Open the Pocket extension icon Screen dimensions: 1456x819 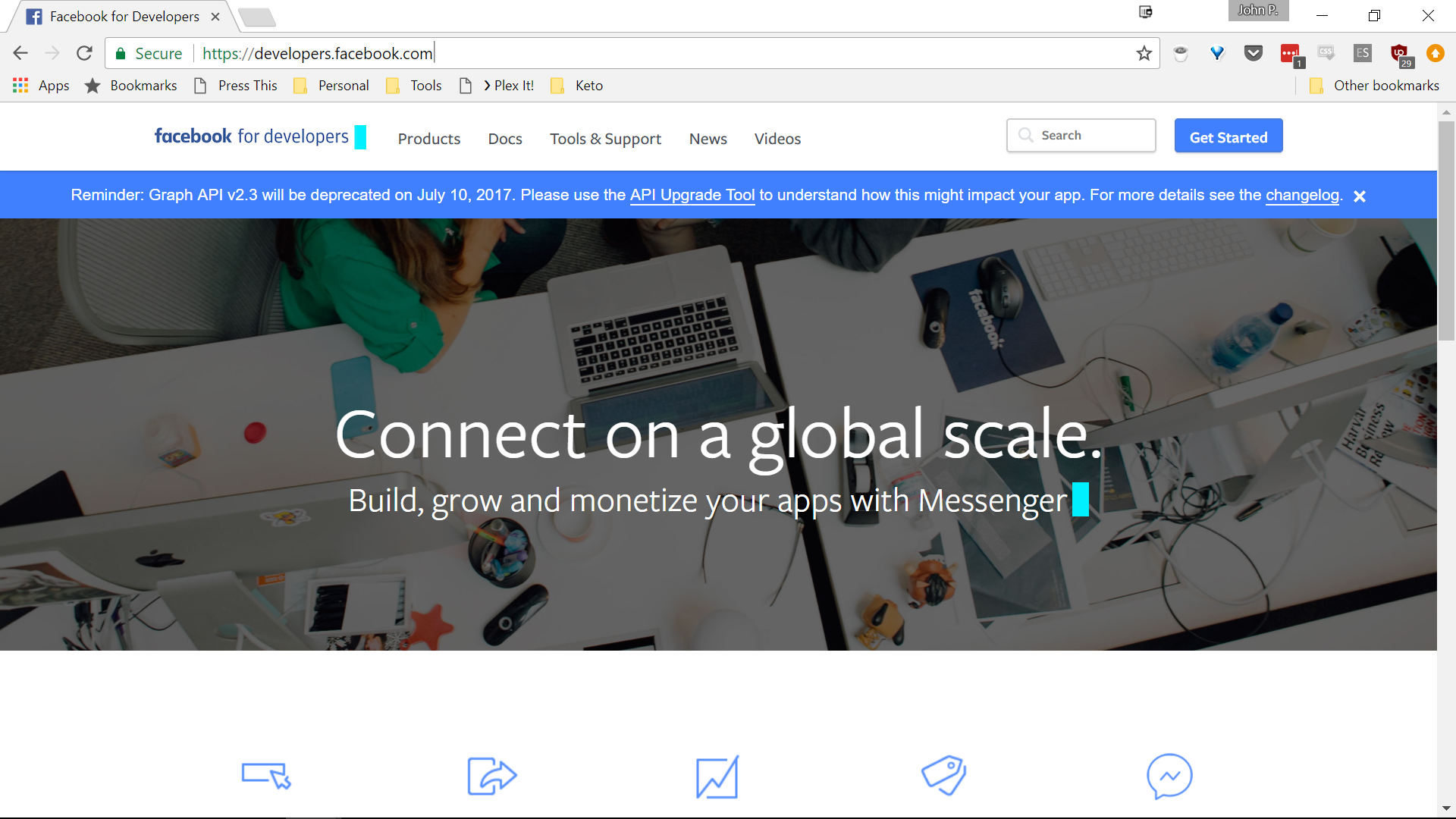(x=1254, y=53)
